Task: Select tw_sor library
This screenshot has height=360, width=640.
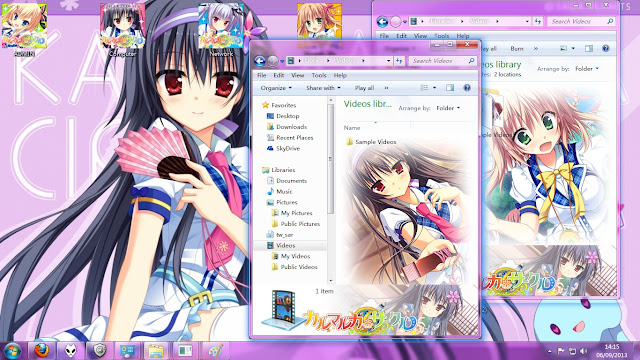Action: [280, 235]
